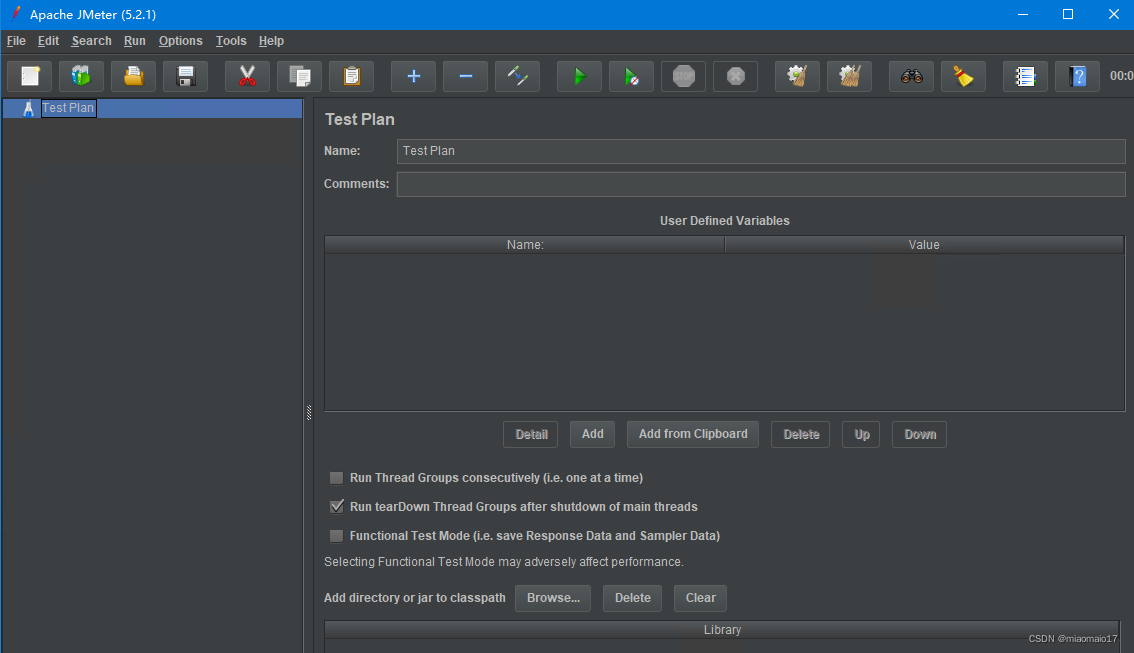The image size is (1134, 653).
Task: Click the Cut scissors icon
Action: tap(247, 76)
